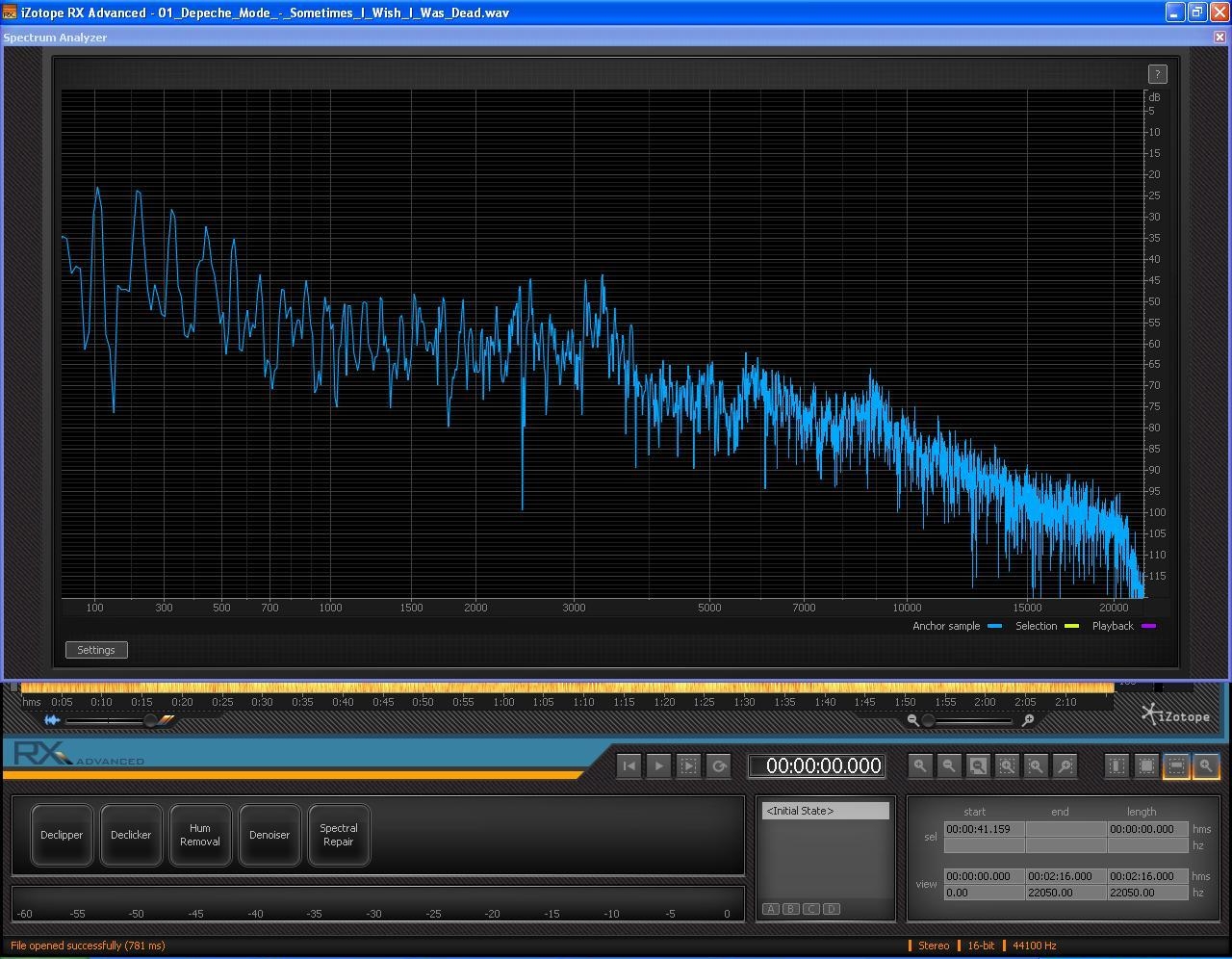Click the Anchor sample legend swatch
The width and height of the screenshot is (1232, 959).
tap(995, 626)
